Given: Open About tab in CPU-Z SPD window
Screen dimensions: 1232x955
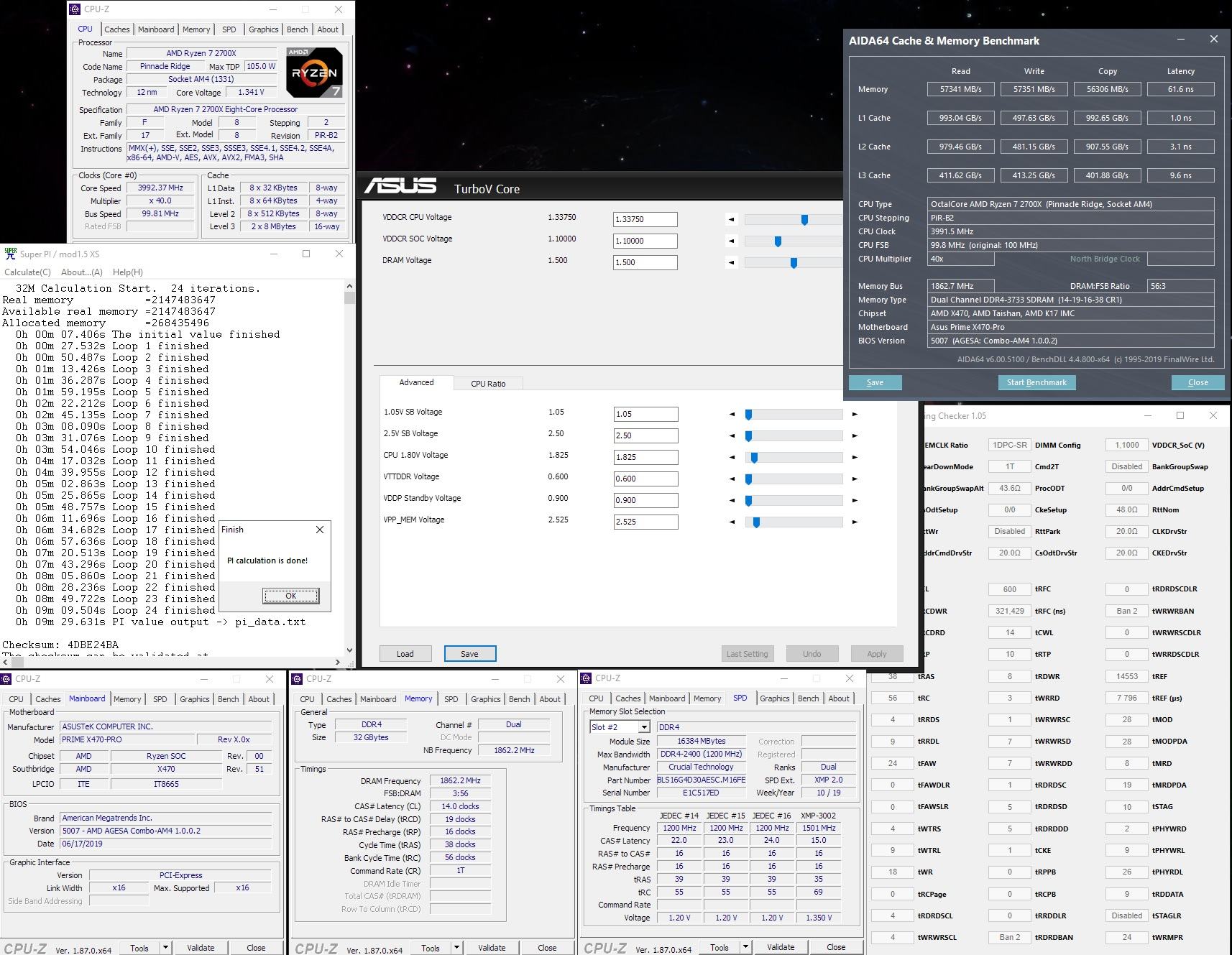Looking at the screenshot, I should click(x=839, y=698).
